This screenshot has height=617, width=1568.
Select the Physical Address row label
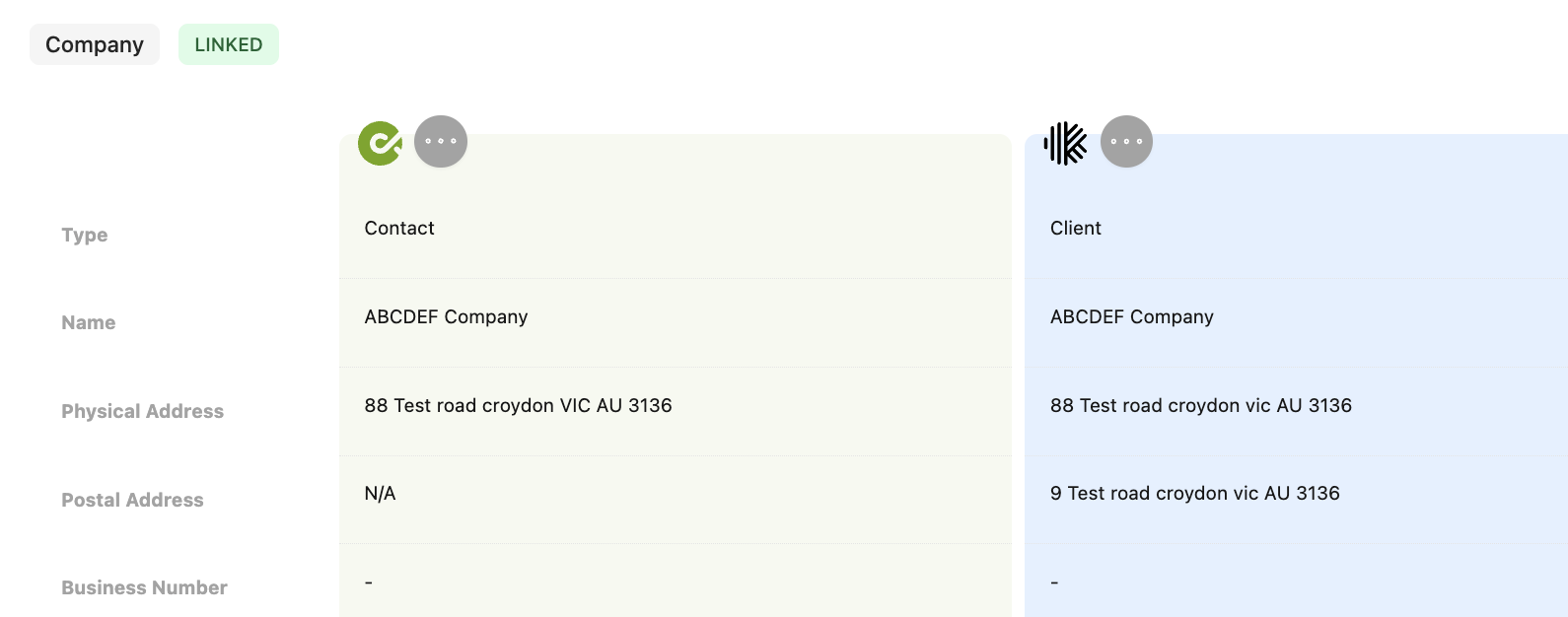[143, 411]
